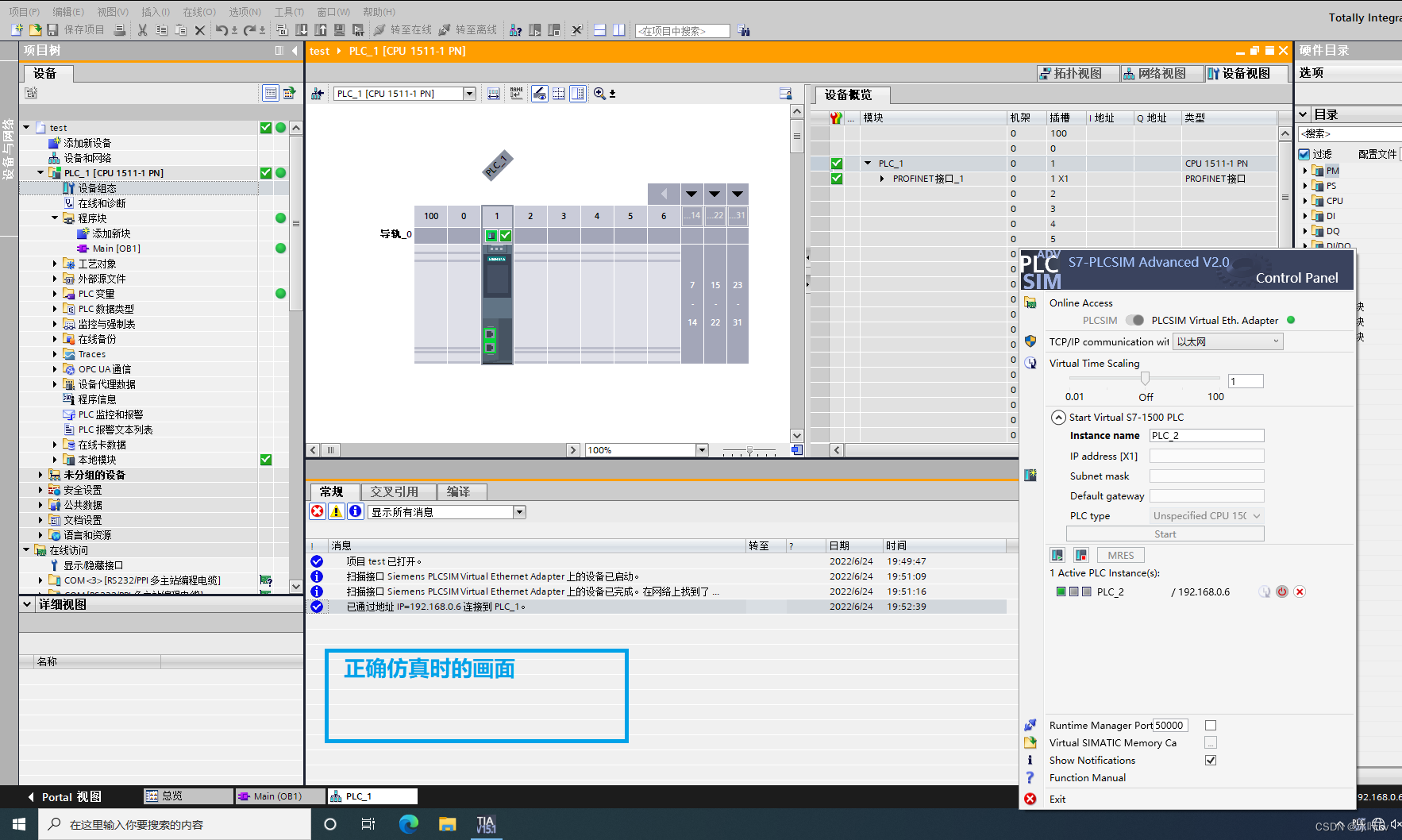Image resolution: width=1402 pixels, height=840 pixels.
Task: Click show module labels NAME icon
Action: click(x=516, y=94)
